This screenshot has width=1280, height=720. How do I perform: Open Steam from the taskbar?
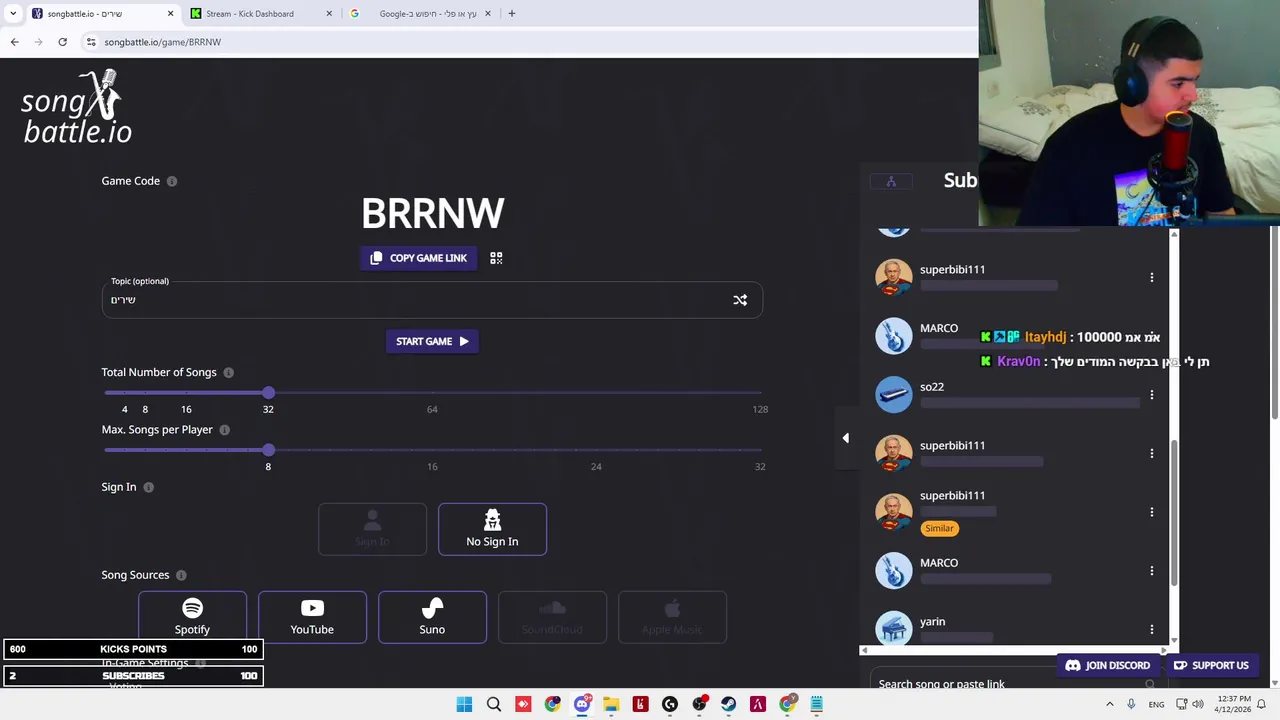click(728, 704)
